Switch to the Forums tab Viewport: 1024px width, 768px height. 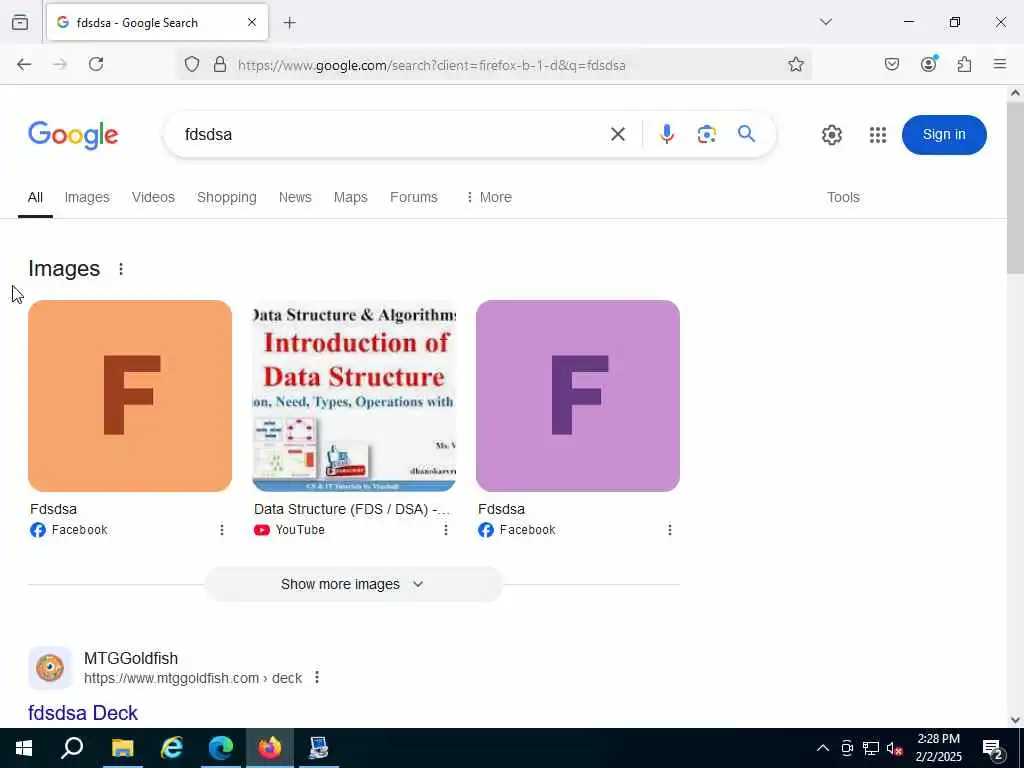(413, 197)
